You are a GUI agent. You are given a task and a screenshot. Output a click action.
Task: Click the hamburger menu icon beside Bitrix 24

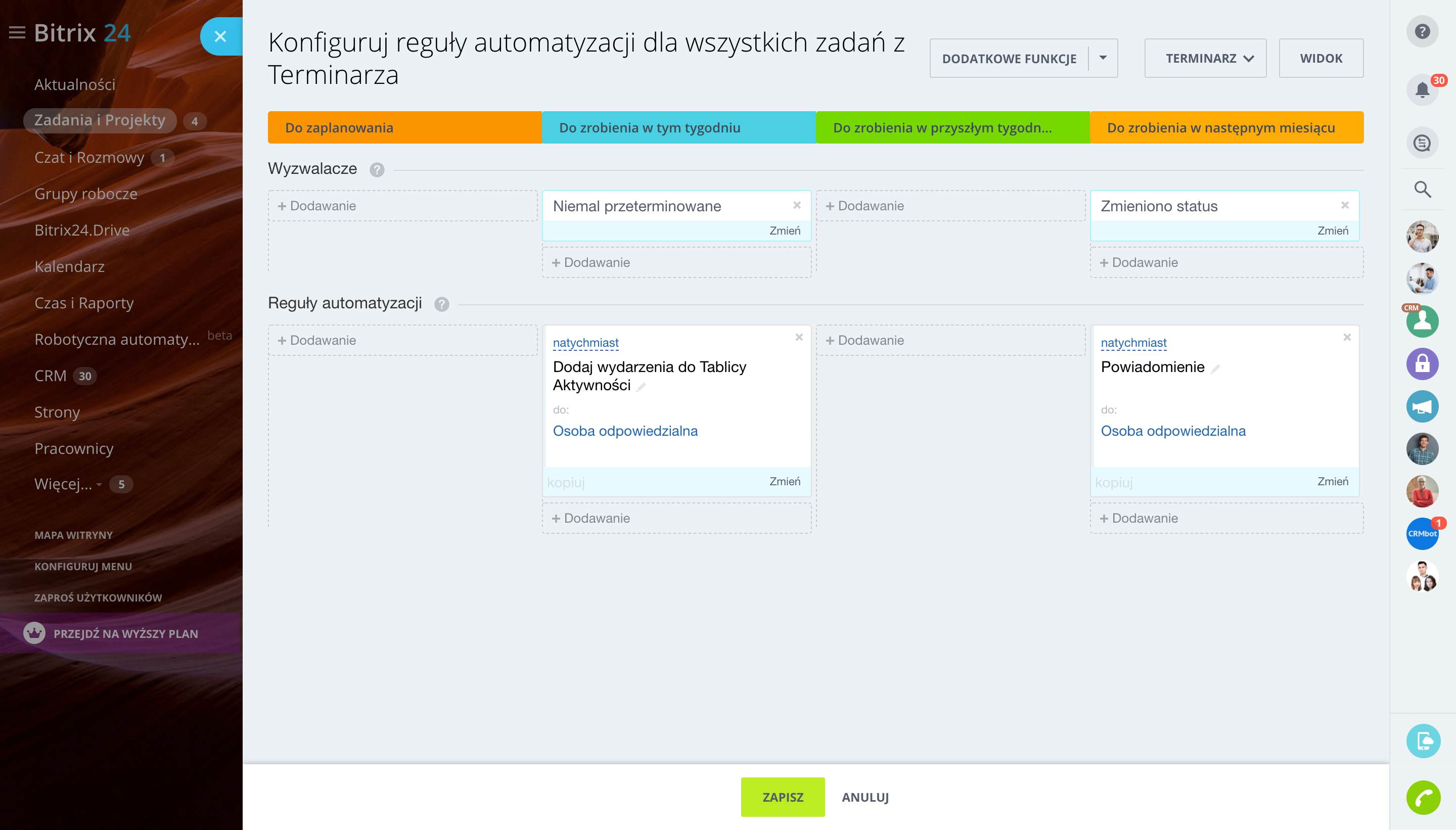[x=17, y=33]
